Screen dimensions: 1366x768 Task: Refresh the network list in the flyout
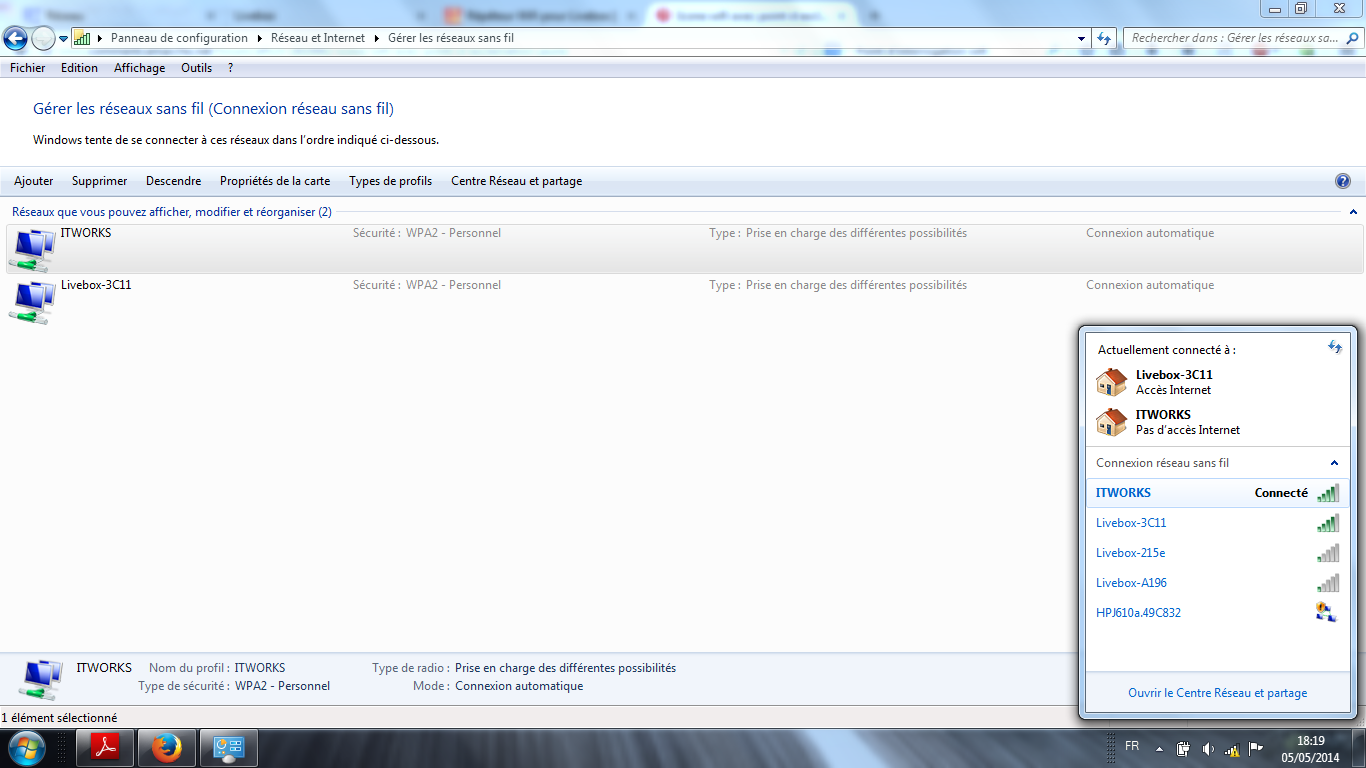click(x=1335, y=347)
